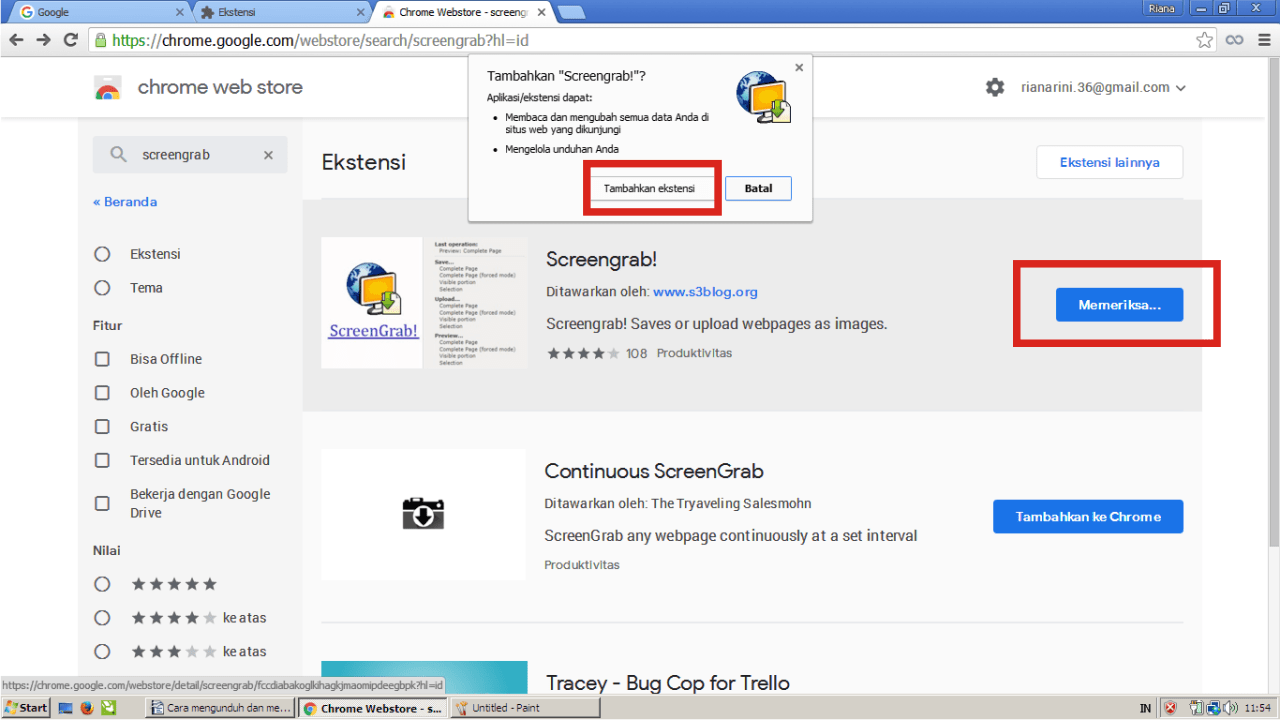Click the web store search field
Screen dimensions: 1280x720
pyautogui.click(x=190, y=155)
